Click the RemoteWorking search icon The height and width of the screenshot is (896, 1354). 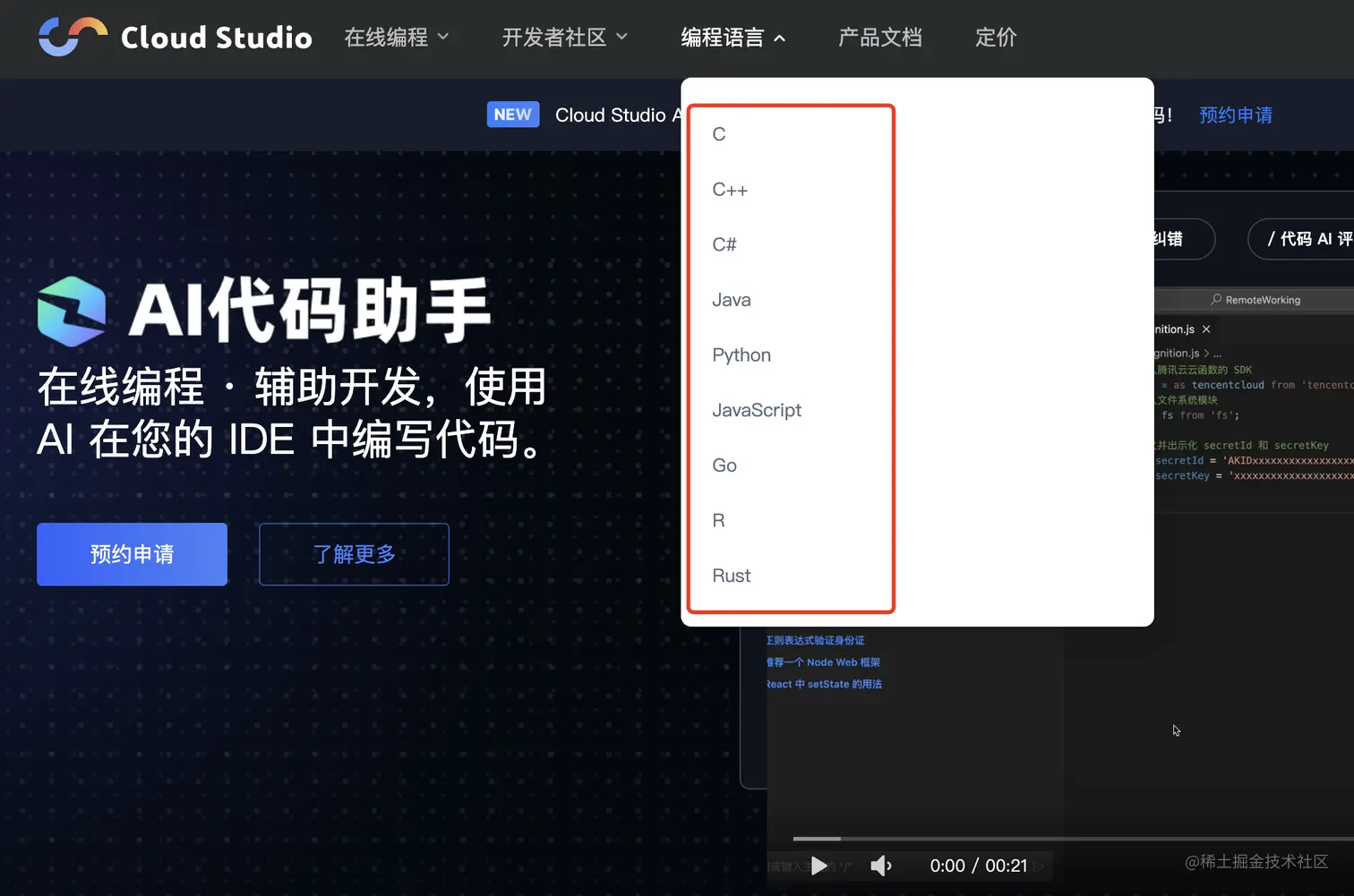click(x=1216, y=299)
